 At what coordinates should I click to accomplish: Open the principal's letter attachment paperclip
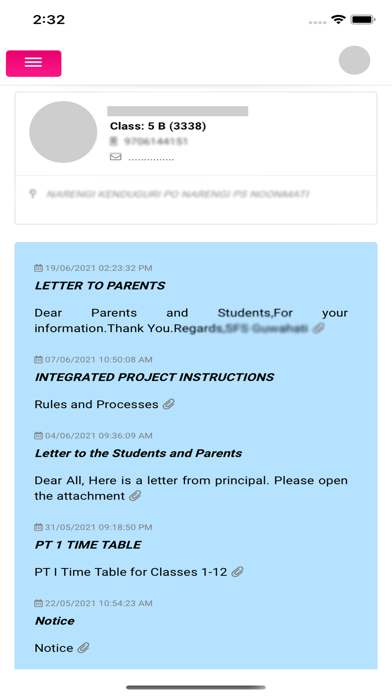(135, 496)
